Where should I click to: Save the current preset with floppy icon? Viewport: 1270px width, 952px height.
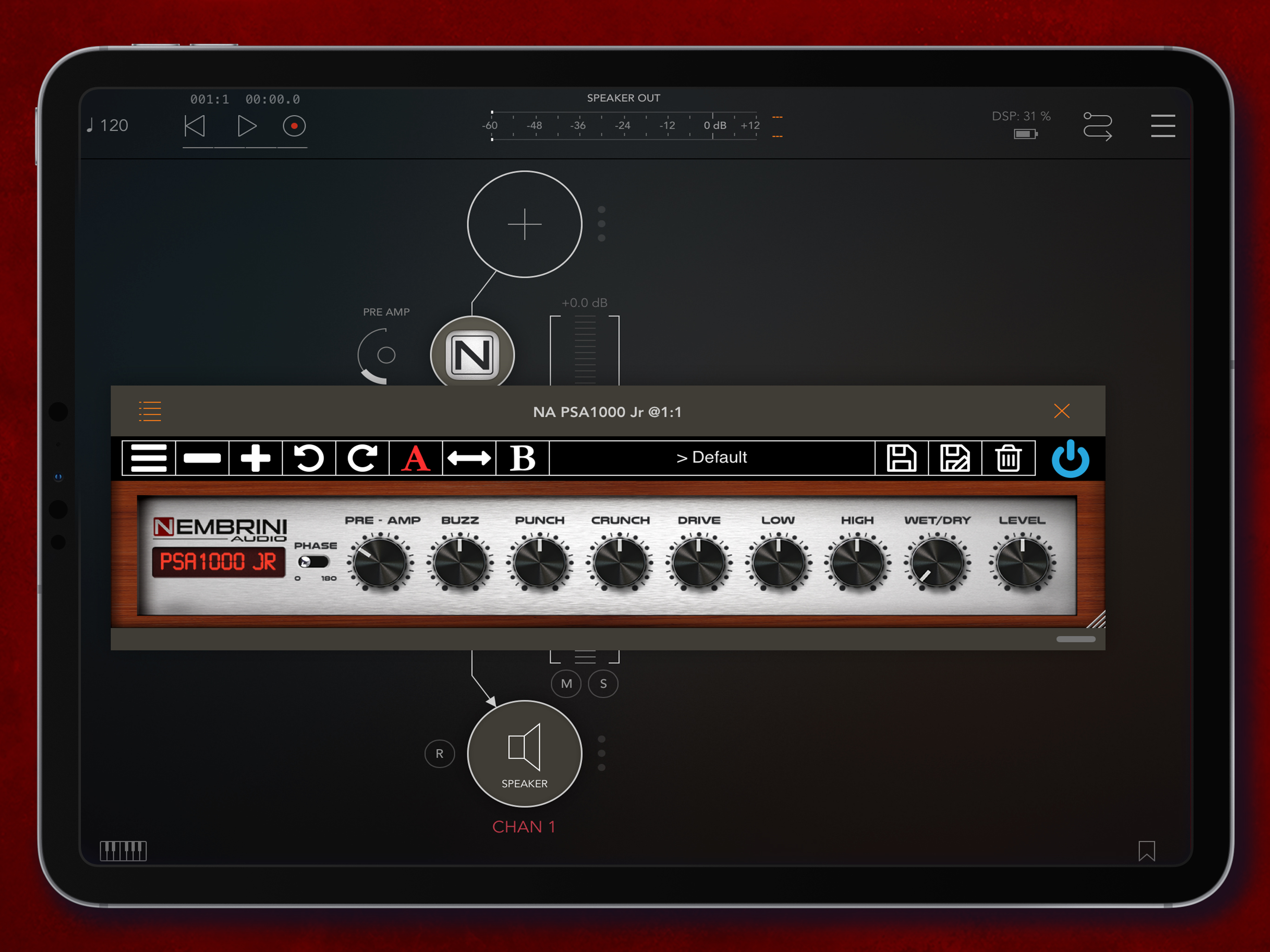[x=901, y=458]
